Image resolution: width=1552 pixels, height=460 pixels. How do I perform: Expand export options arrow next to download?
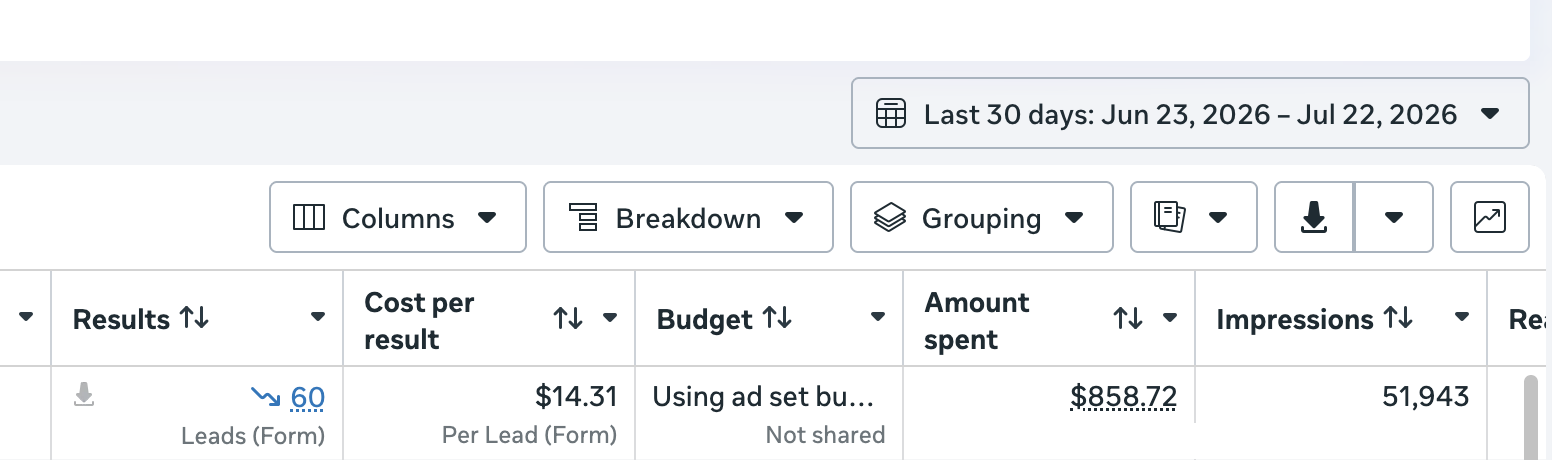pyautogui.click(x=1394, y=217)
